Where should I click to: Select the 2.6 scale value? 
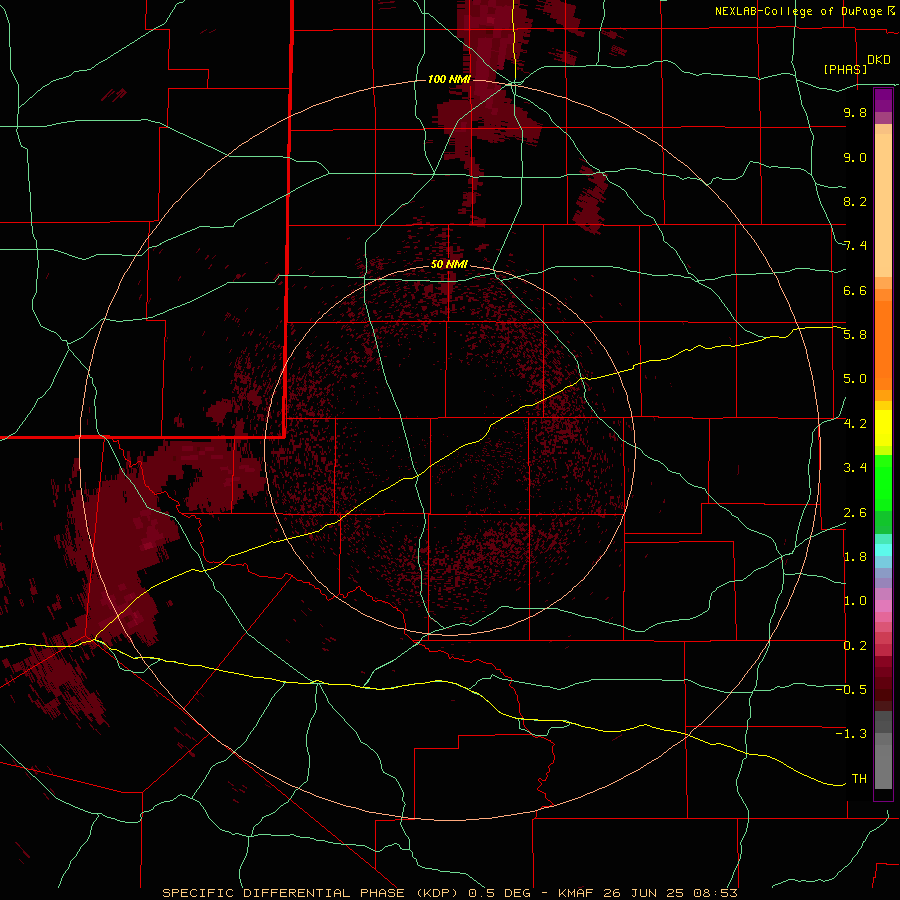tap(855, 513)
